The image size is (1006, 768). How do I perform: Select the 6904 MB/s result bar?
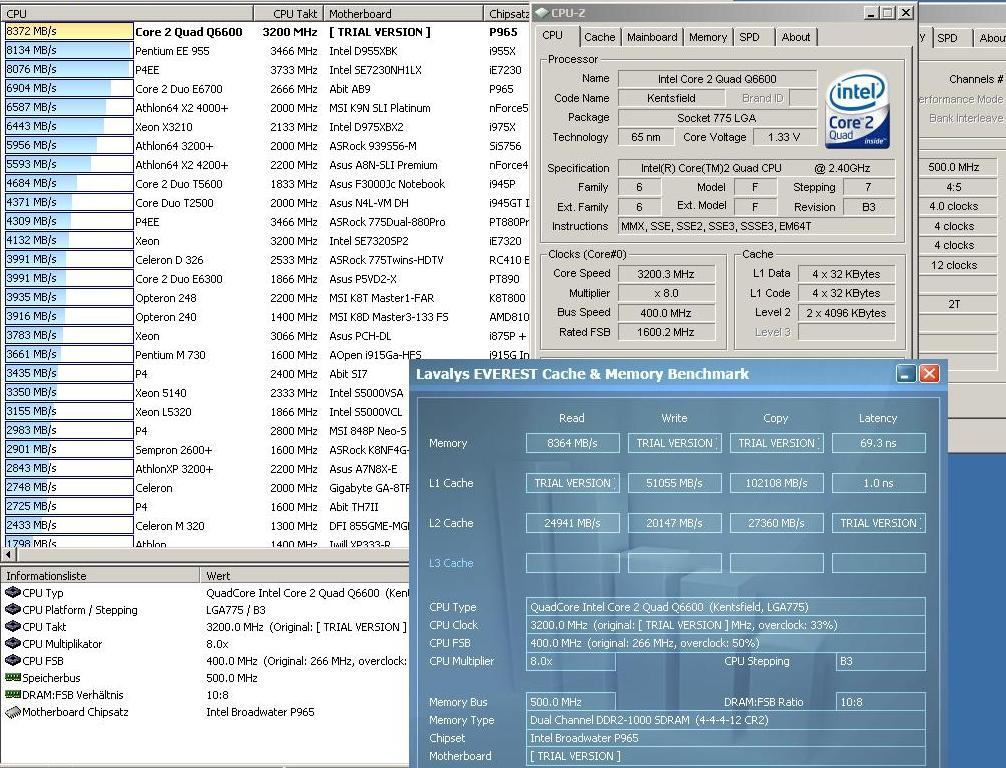point(69,88)
